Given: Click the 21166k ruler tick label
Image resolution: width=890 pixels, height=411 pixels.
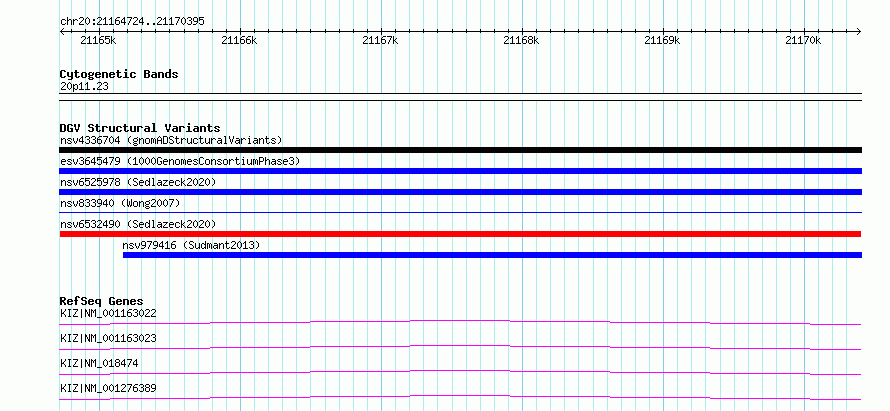Looking at the screenshot, I should (240, 40).
